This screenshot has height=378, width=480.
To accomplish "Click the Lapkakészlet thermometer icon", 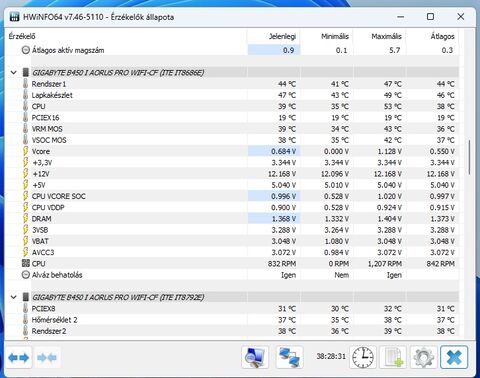I will coord(25,95).
